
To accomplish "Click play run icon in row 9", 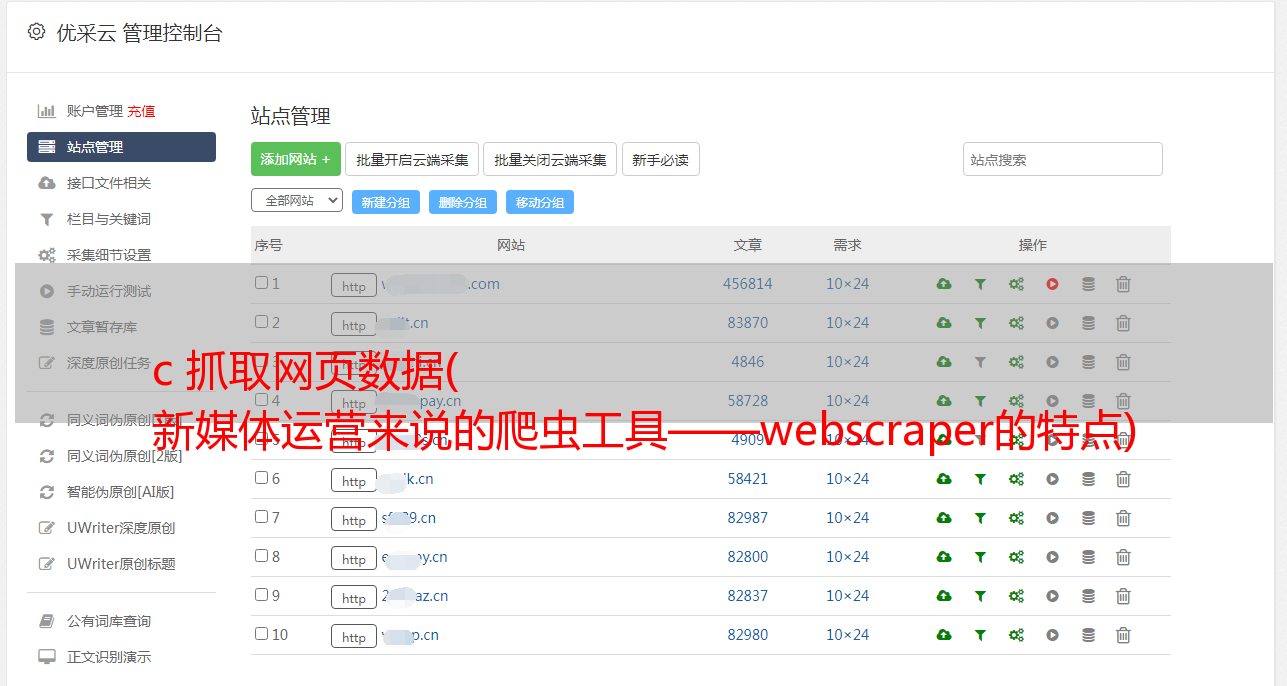I will coord(1052,596).
